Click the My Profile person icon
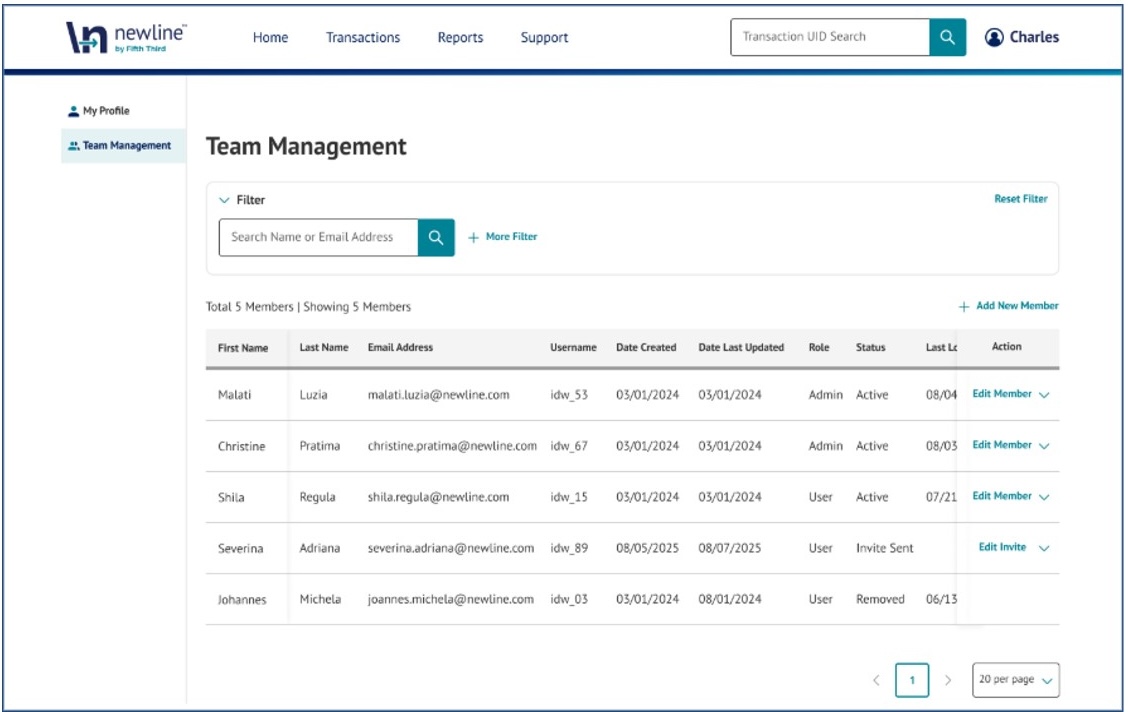 pos(72,111)
